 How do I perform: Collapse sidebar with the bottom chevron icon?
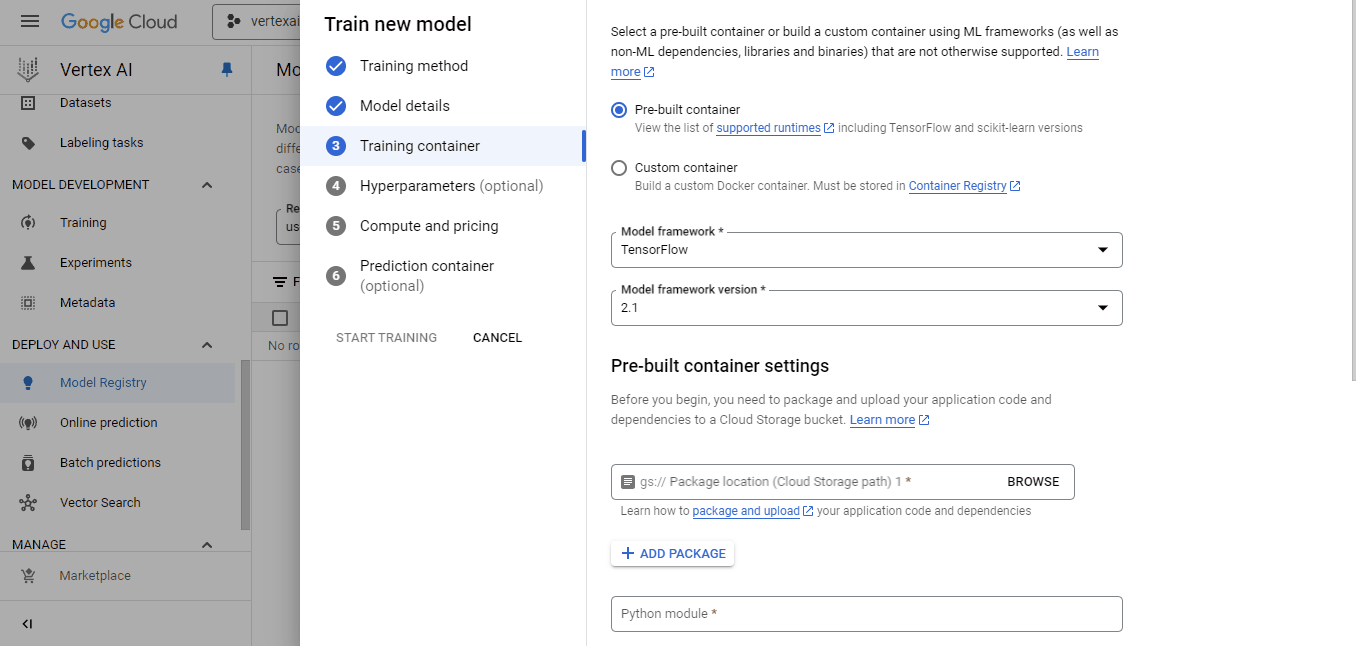(x=27, y=624)
